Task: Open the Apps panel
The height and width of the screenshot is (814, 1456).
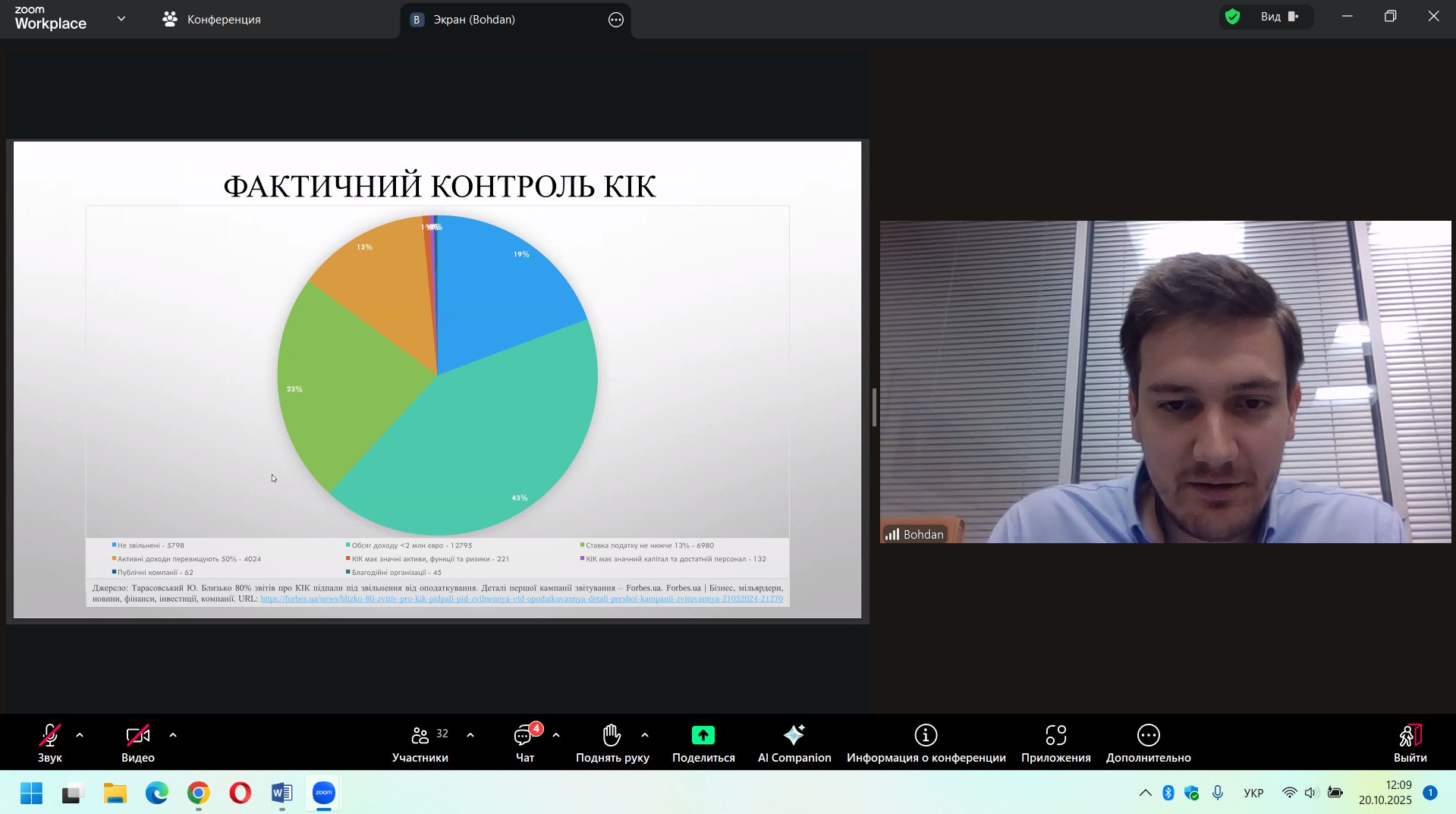Action: coord(1055,743)
